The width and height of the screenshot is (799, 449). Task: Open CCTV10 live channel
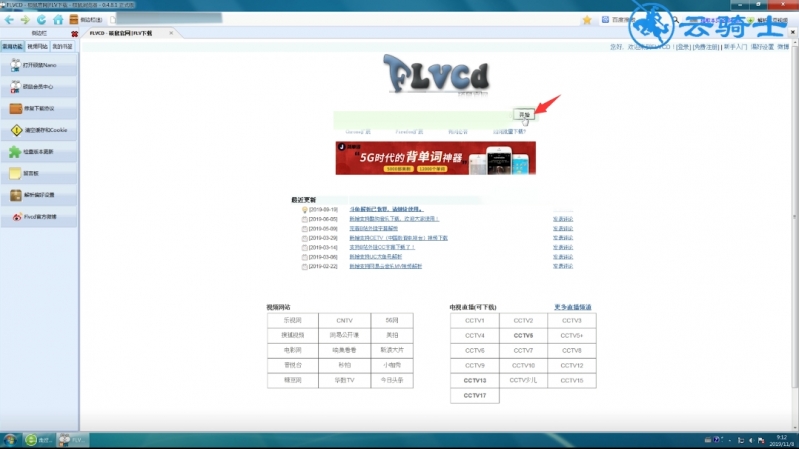pos(523,365)
